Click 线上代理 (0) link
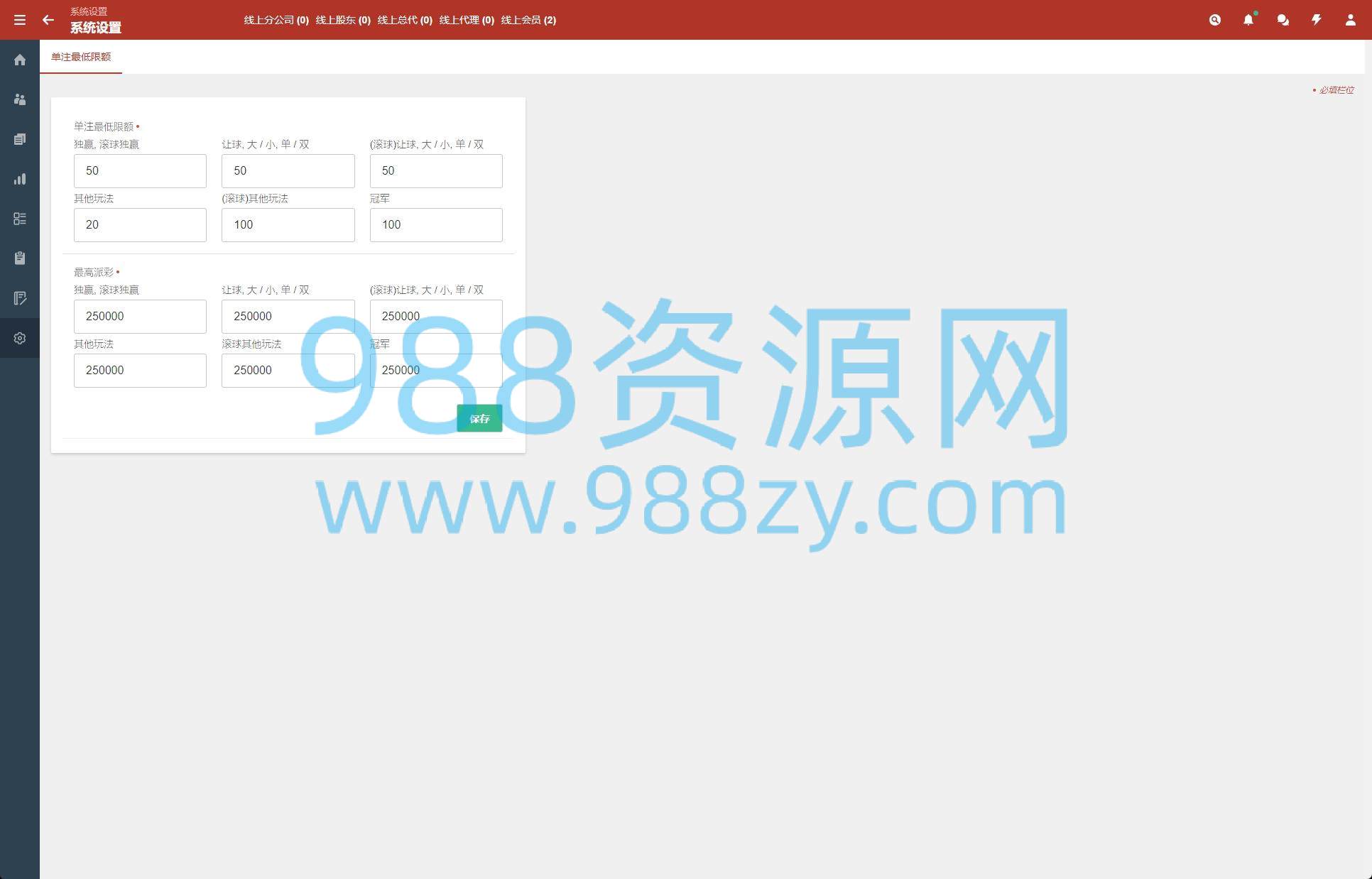 pyautogui.click(x=467, y=20)
